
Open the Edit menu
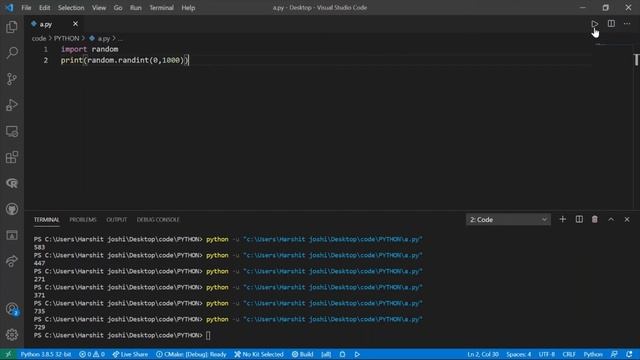tap(44, 8)
